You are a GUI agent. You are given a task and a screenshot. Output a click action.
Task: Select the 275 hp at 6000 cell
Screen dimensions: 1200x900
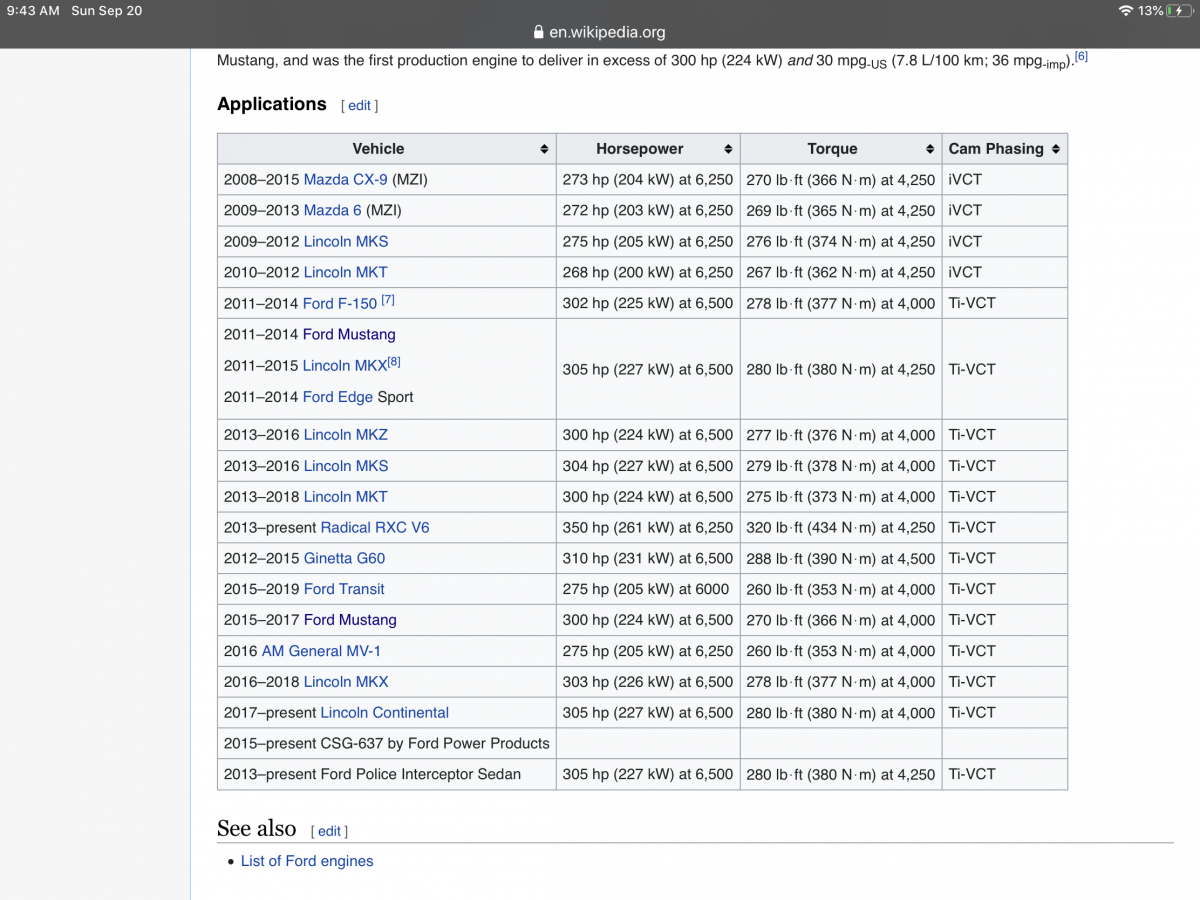pos(648,590)
